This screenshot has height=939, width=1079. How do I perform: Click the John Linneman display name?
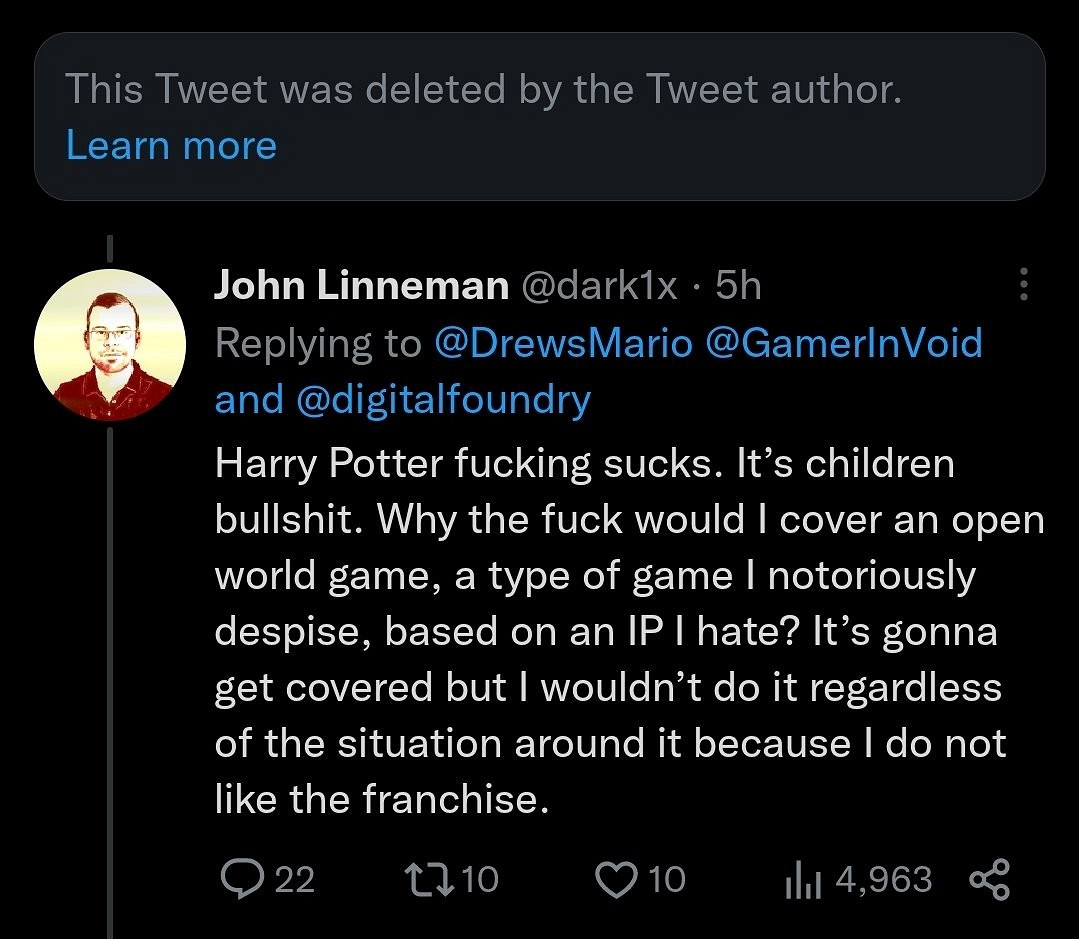point(361,287)
